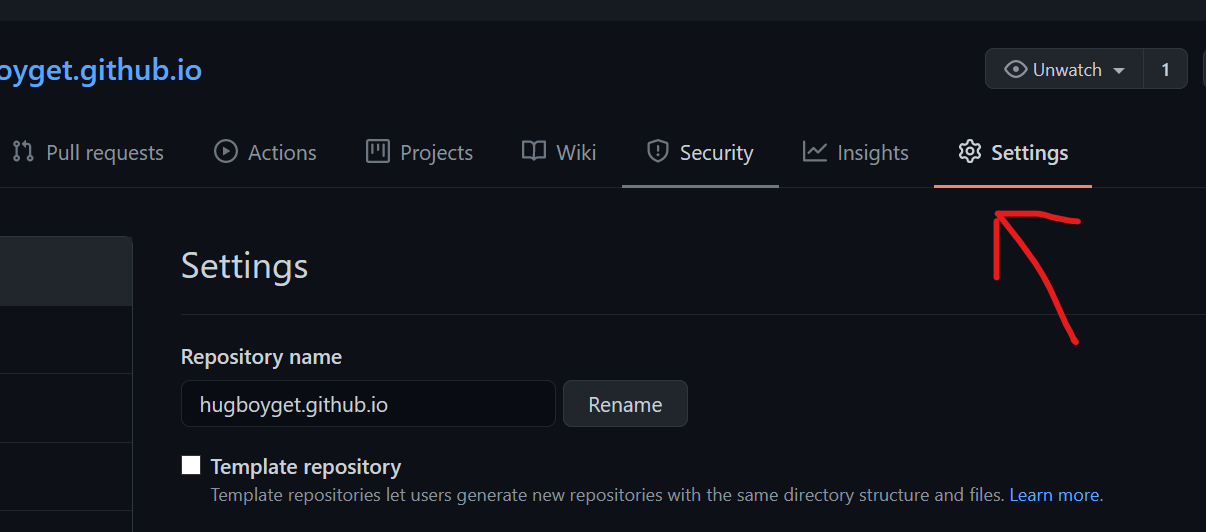Focus the Repository name input field
This screenshot has width=1206, height=532.
[368, 404]
